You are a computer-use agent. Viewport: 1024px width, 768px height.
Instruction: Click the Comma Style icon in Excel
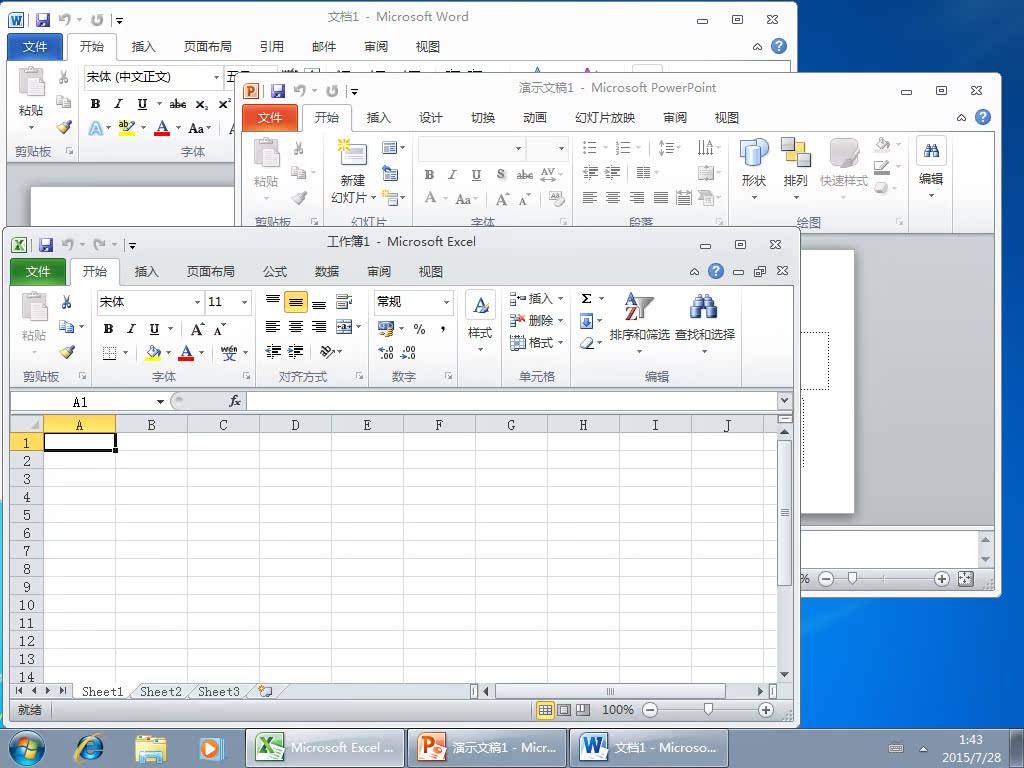[x=443, y=328]
